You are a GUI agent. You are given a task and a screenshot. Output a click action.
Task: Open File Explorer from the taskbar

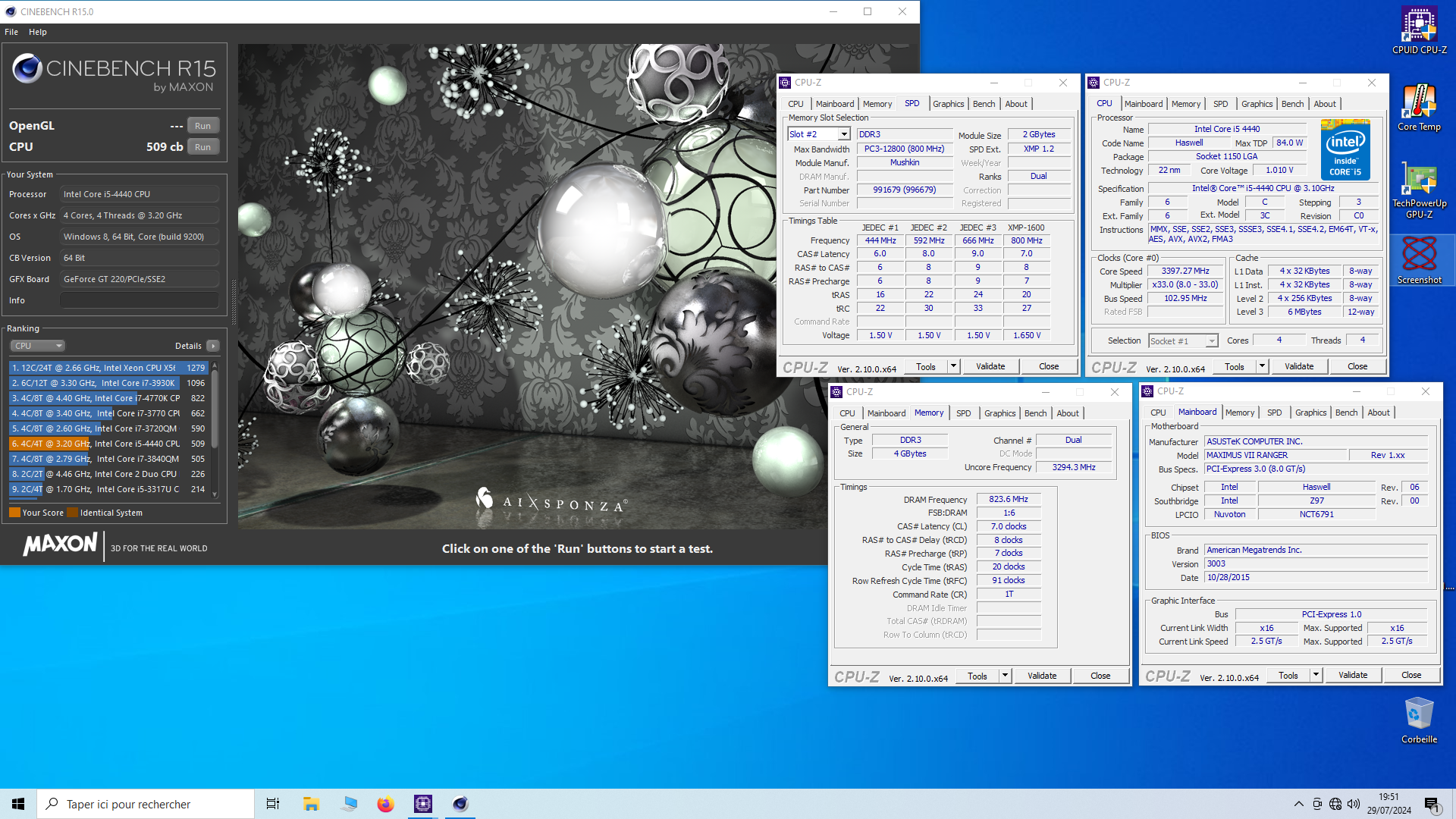pos(311,804)
